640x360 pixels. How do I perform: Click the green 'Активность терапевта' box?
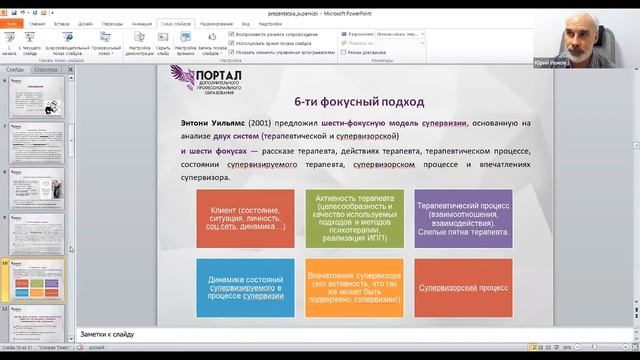point(355,218)
